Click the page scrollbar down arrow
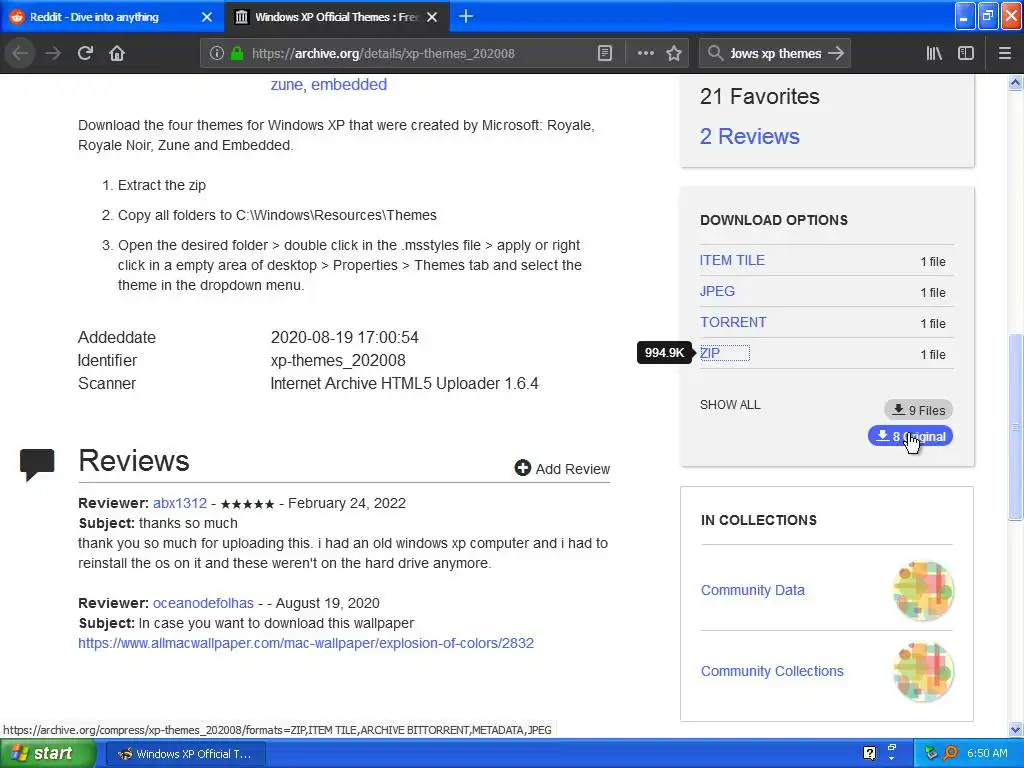The width and height of the screenshot is (1024, 768). tap(1015, 729)
